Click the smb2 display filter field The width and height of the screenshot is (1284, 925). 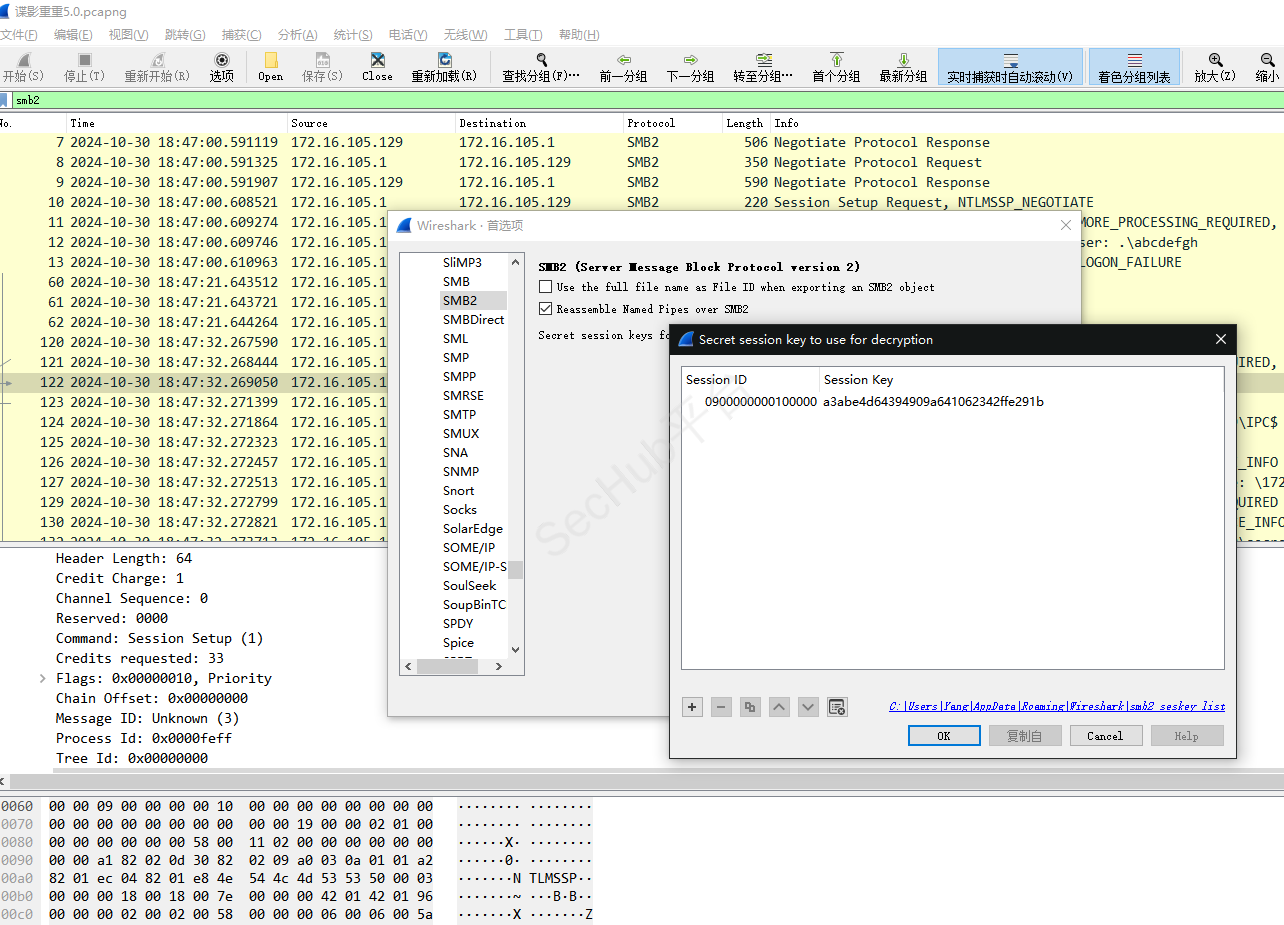pyautogui.click(x=646, y=100)
